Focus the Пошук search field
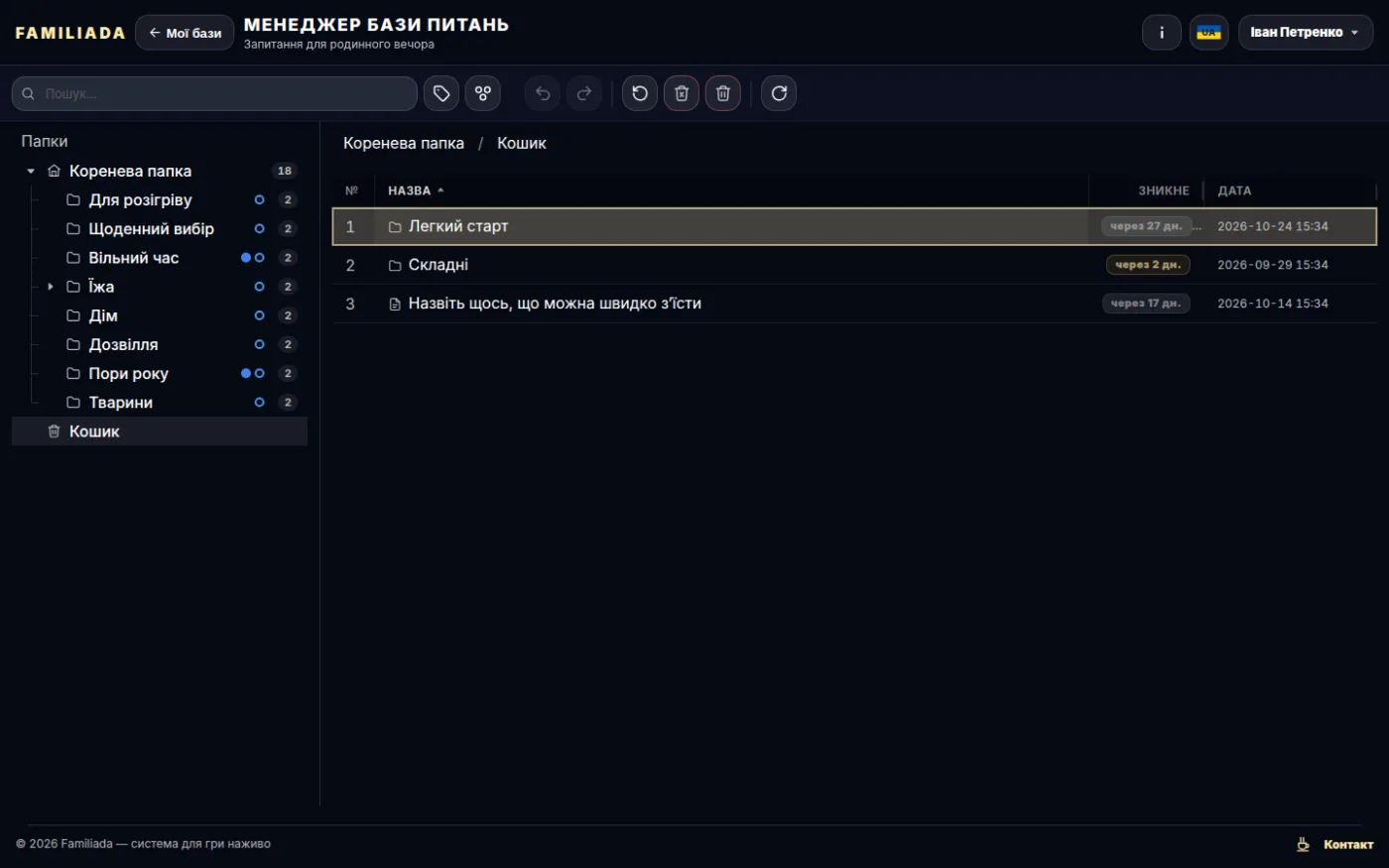1389x868 pixels. [x=214, y=93]
